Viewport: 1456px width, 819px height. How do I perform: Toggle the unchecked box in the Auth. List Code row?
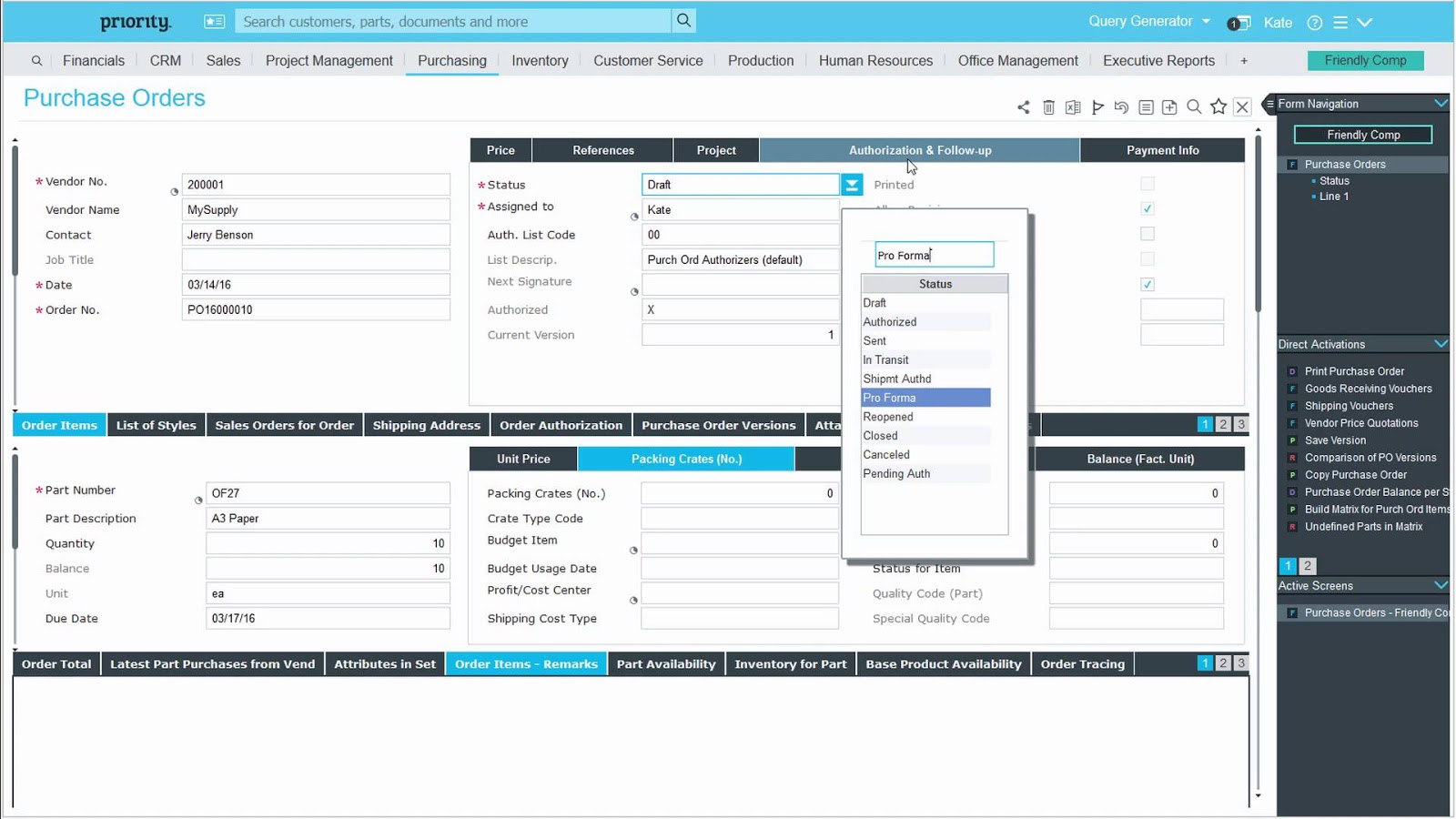click(x=1148, y=234)
